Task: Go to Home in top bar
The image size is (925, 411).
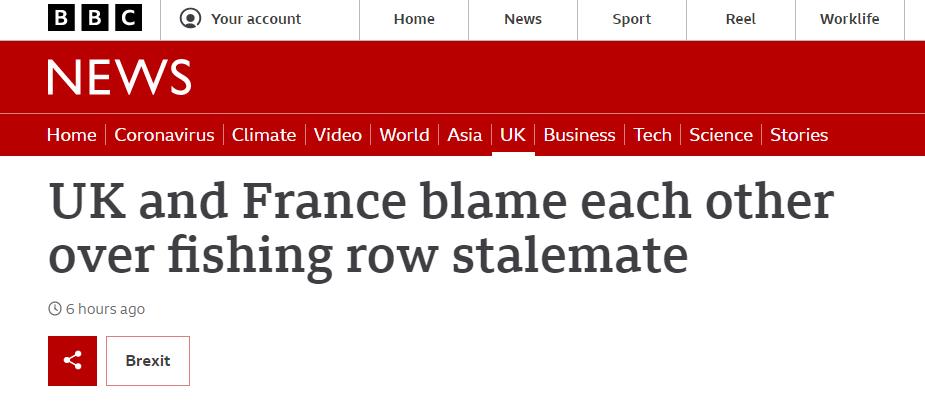Action: [414, 19]
